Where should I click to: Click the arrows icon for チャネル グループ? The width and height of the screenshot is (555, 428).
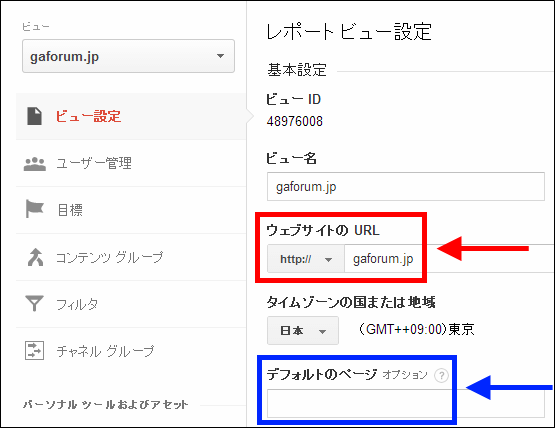pos(34,350)
